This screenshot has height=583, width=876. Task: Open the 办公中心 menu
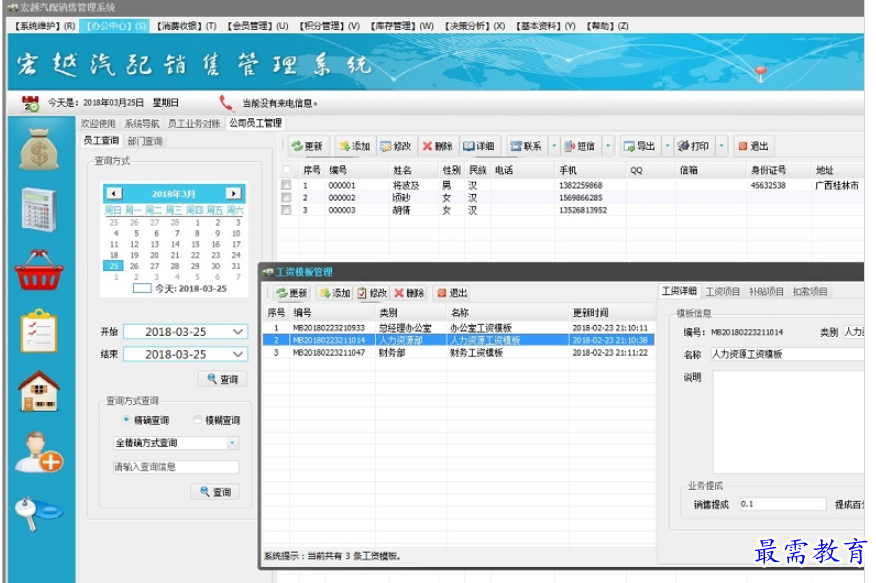coord(116,26)
